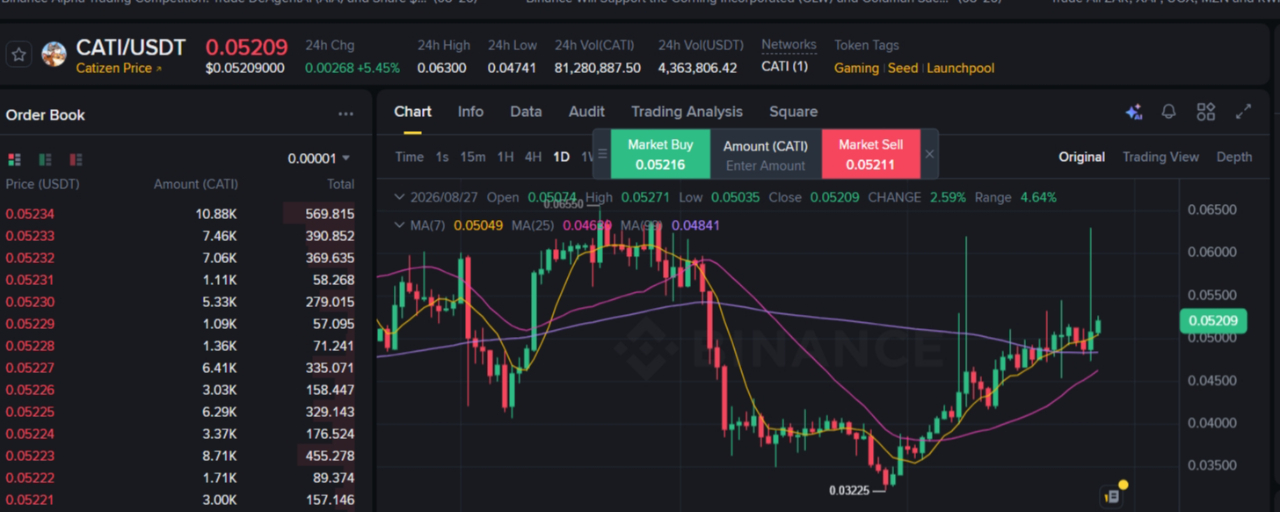This screenshot has width=1280, height=512.
Task: Open price precision dropdown 0.00001
Action: point(319,158)
